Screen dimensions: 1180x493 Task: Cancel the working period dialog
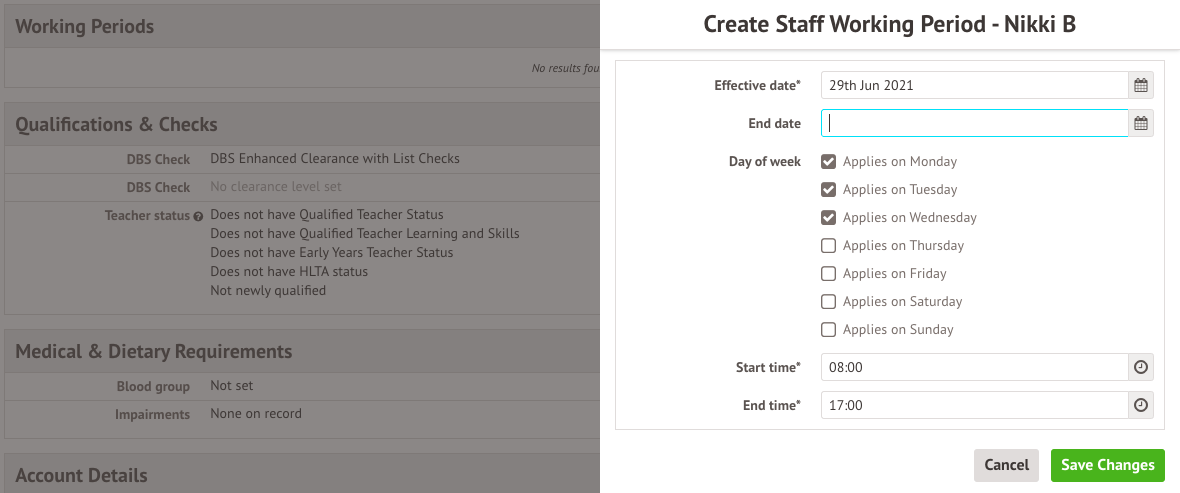click(1006, 465)
